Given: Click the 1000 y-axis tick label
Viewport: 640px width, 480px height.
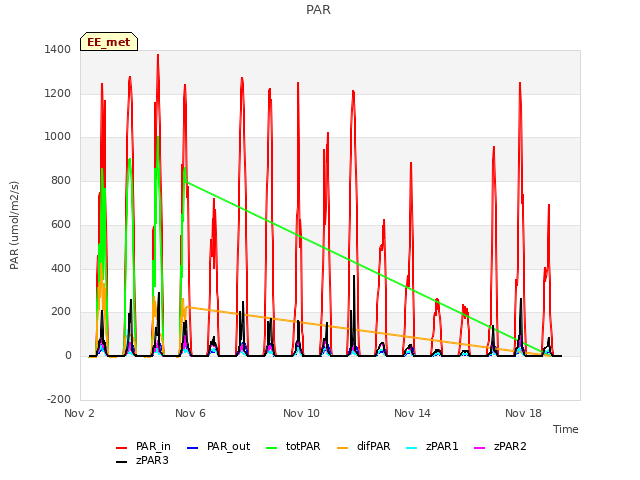Looking at the screenshot, I should 58,137.
